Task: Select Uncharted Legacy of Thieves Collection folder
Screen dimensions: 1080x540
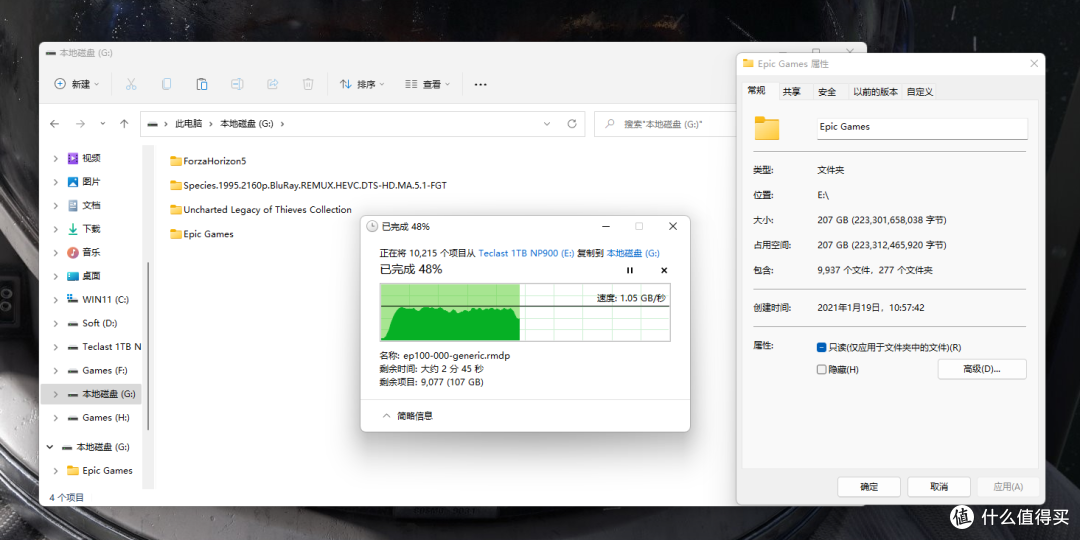Action: (x=261, y=209)
